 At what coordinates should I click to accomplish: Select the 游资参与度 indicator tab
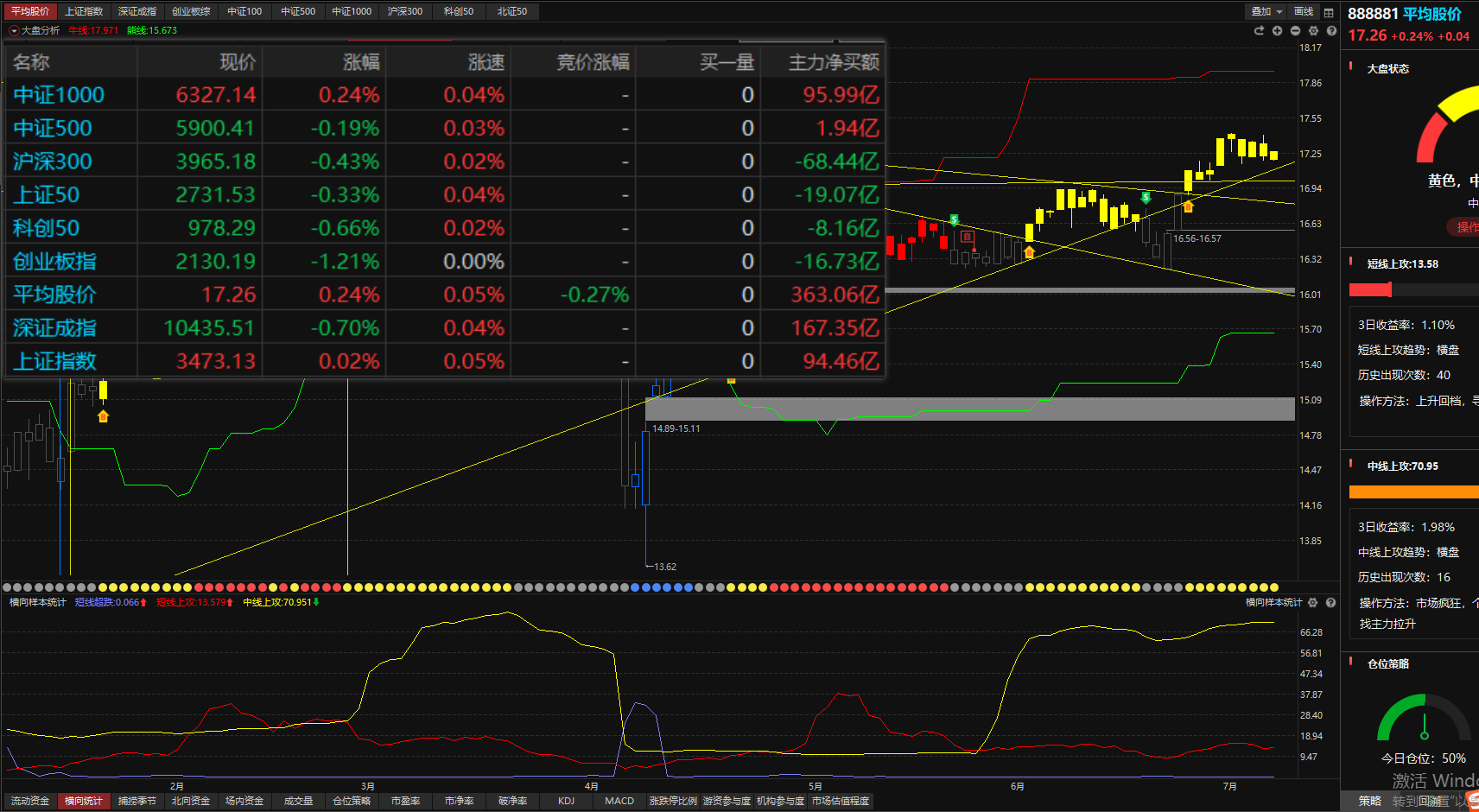point(727,801)
